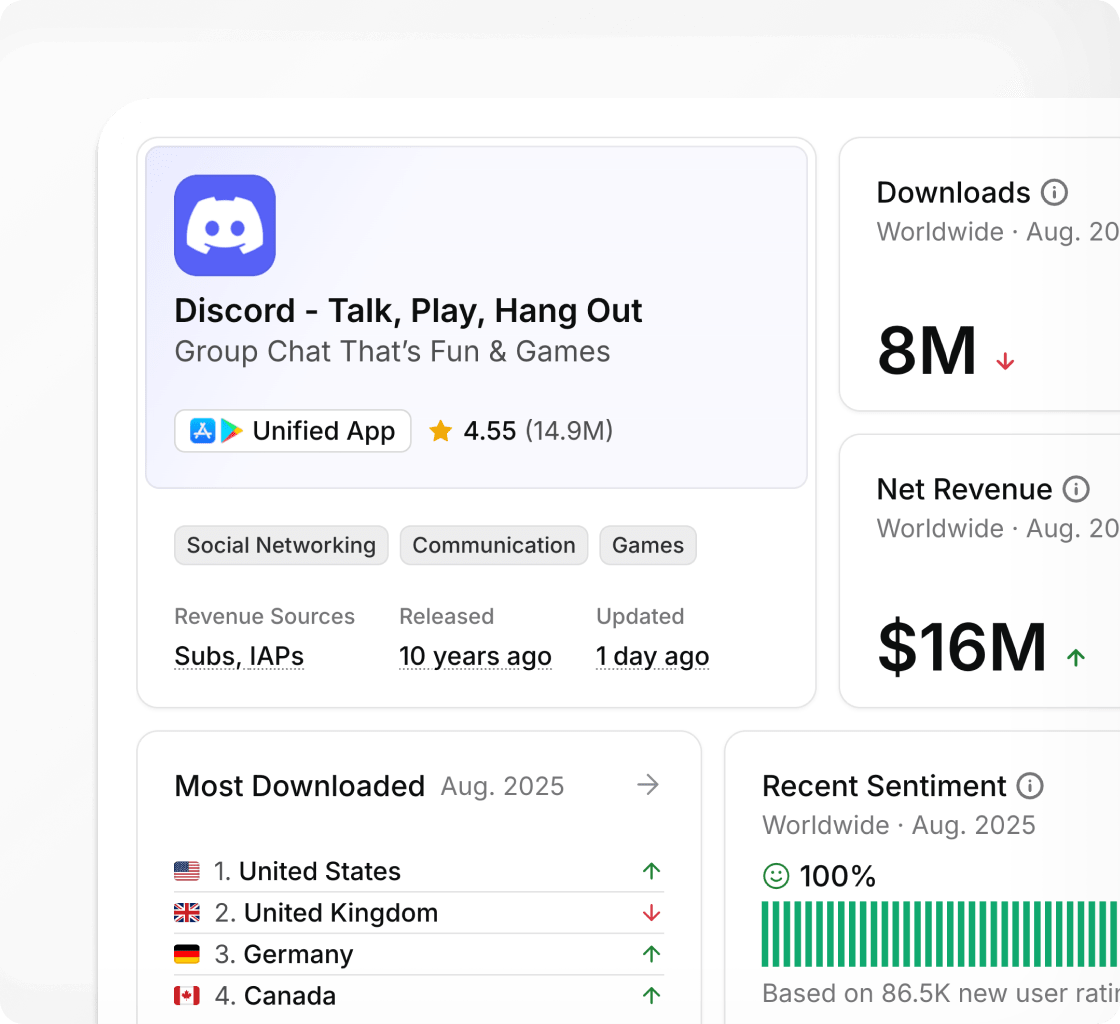
Task: Click the Germany trend up arrow
Action: click(651, 953)
